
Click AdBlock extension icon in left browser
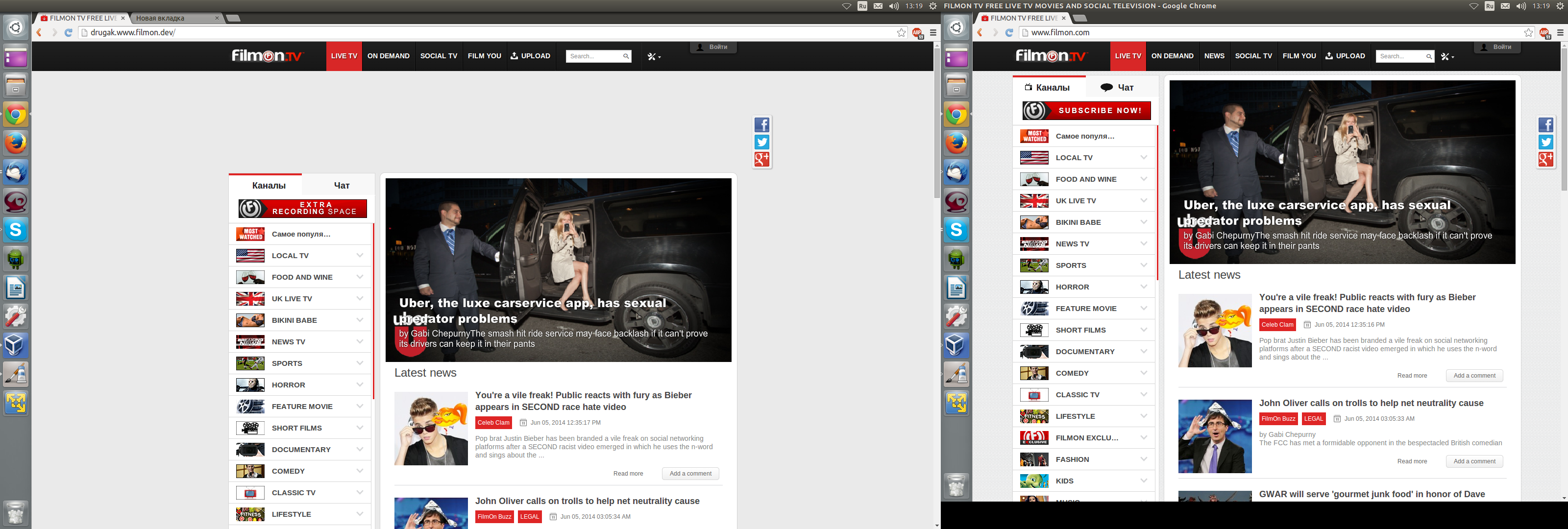point(917,33)
